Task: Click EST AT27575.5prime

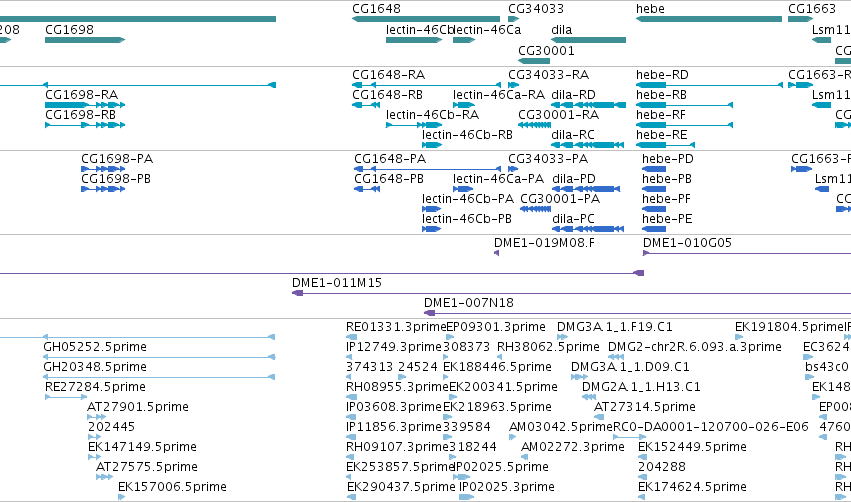Action: pyautogui.click(x=105, y=477)
